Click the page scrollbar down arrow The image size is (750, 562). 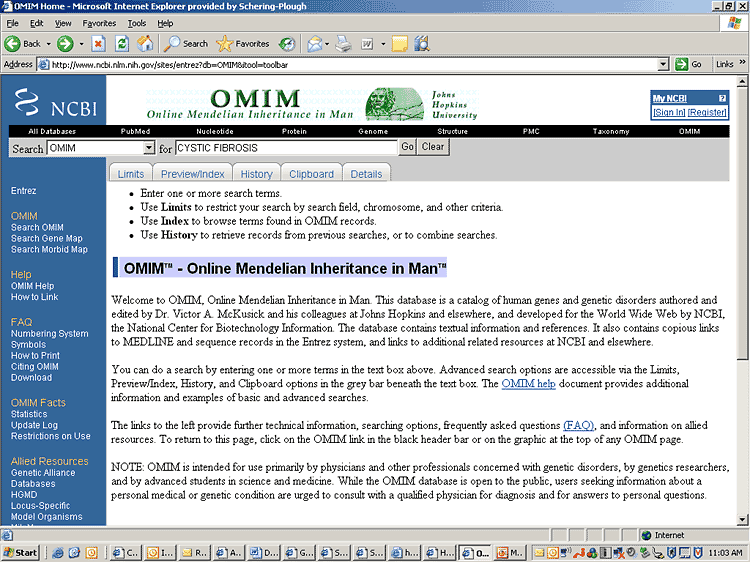(742, 519)
